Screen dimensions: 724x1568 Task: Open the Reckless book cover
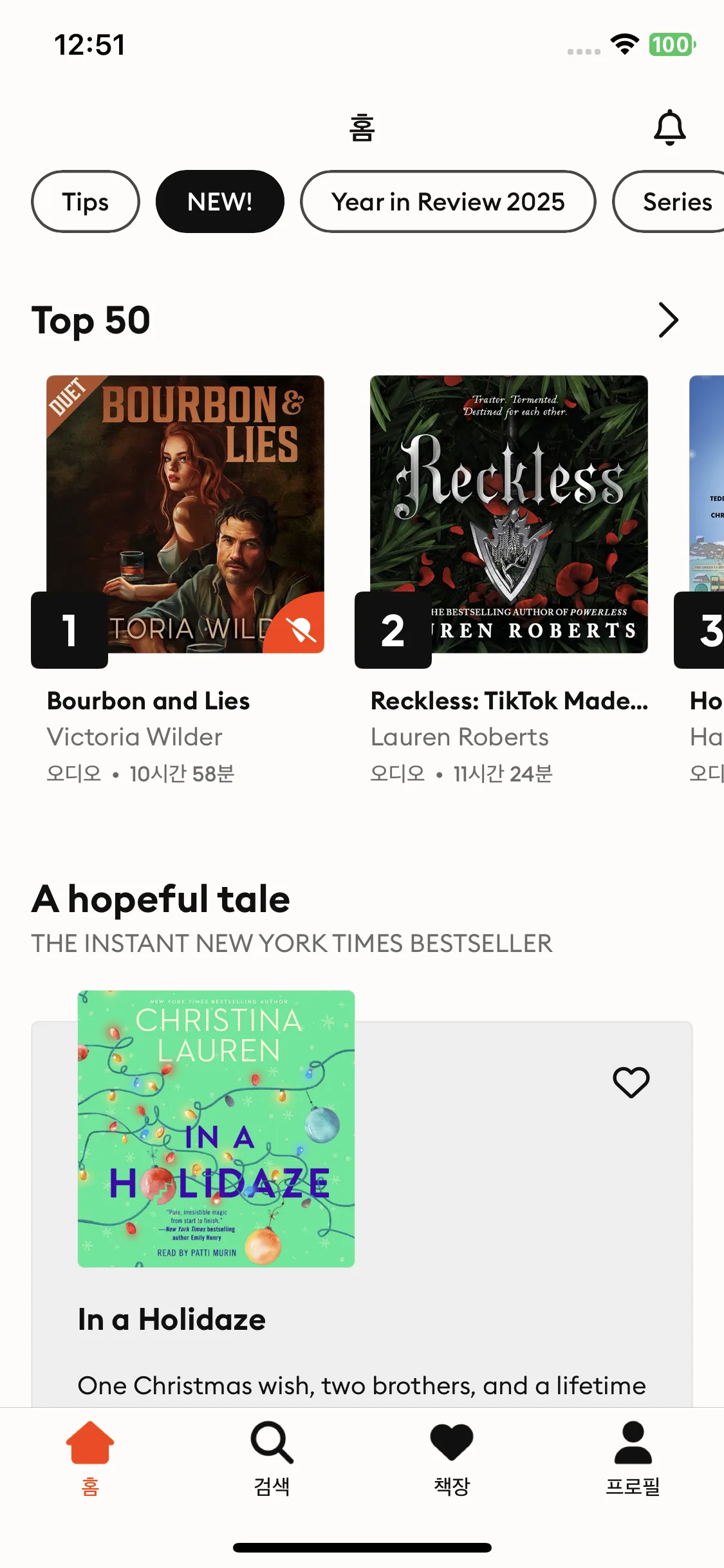point(509,514)
